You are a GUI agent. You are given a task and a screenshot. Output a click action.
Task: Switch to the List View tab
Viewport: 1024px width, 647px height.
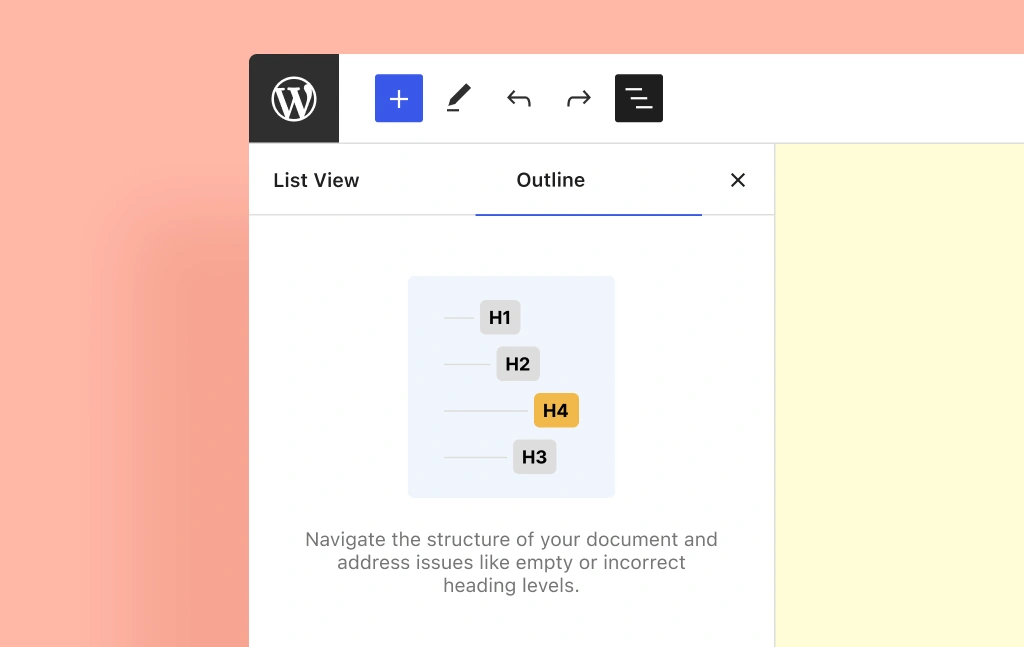pos(316,180)
